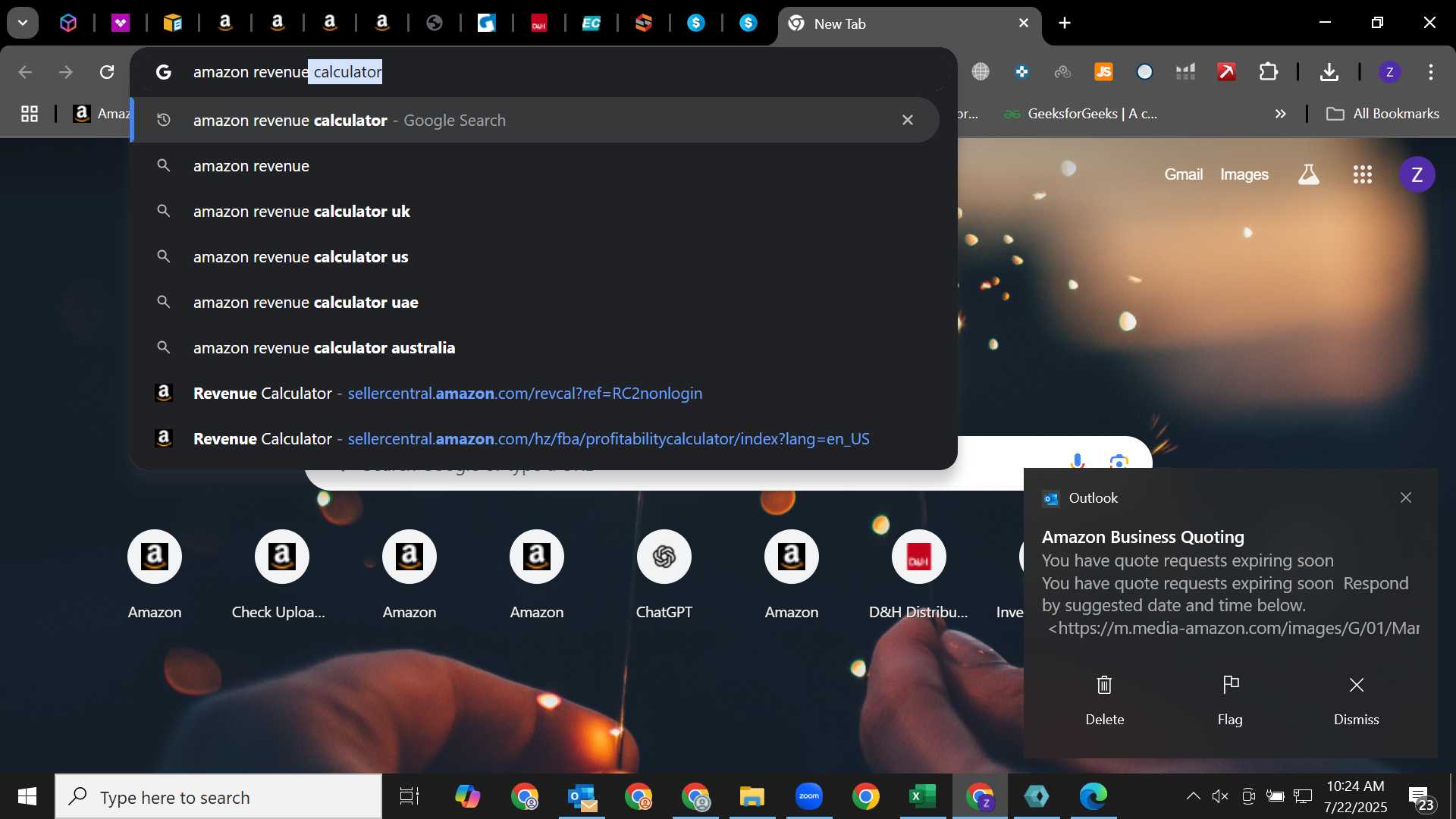Viewport: 1456px width, 819px height.
Task: Open Search Labs flask icon
Action: 1309,174
